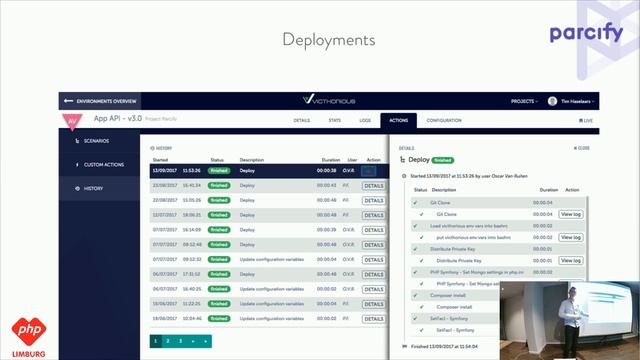This screenshot has height=360, width=640.
Task: Click the Finished badge on the 22/08/2017 row
Action: click(219, 200)
